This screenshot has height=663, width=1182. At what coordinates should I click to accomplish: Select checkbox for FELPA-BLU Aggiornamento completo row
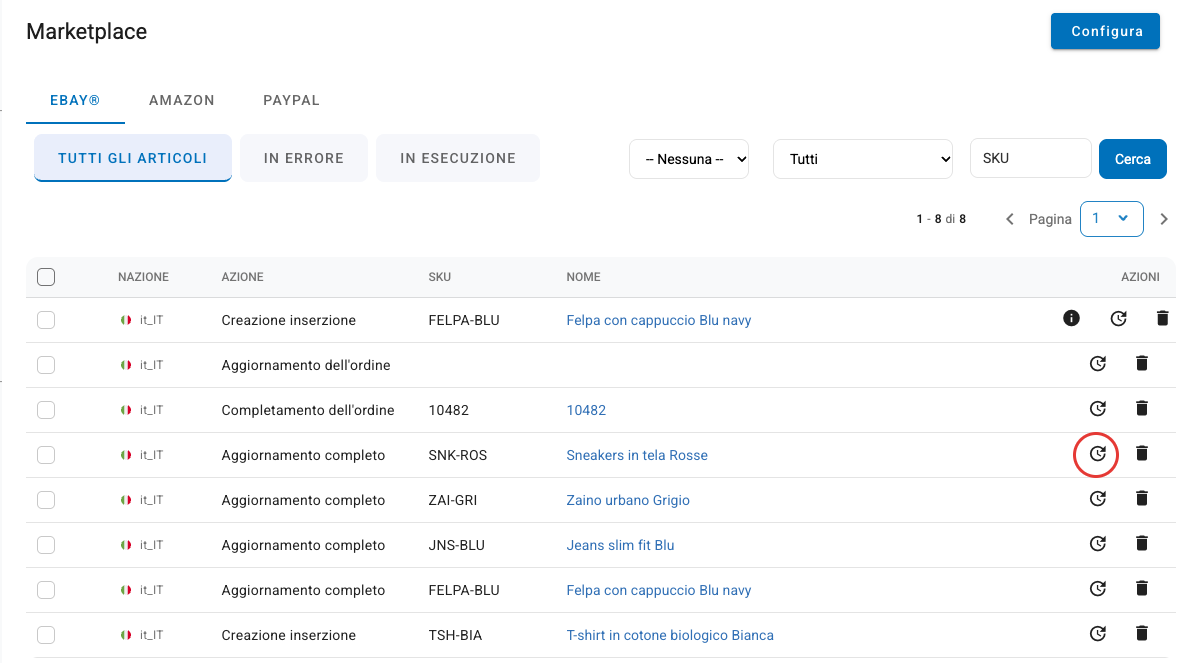(x=46, y=590)
